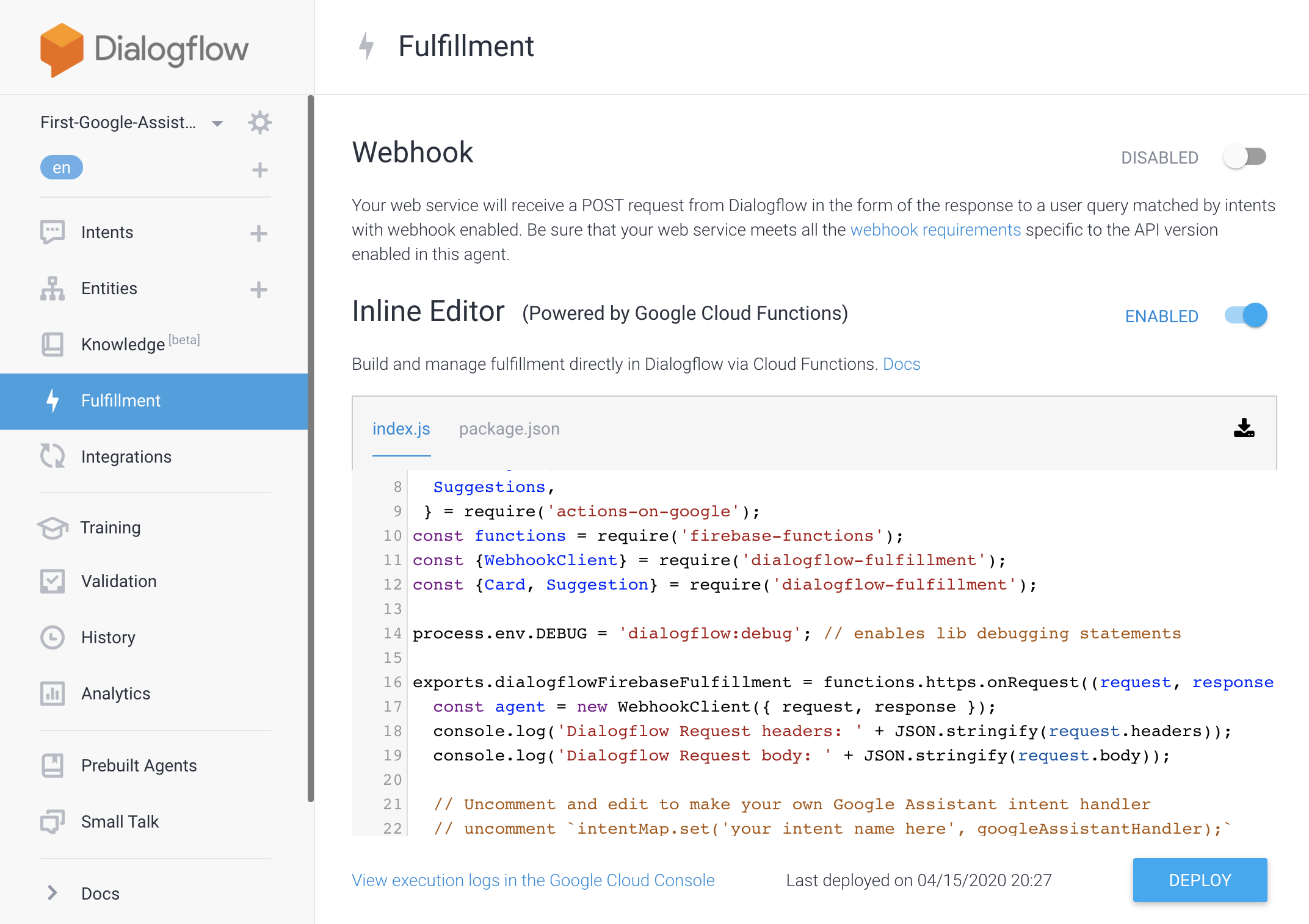Click the ENABLED label for Inline Editor
Screen dimensions: 1309x924
click(1161, 316)
